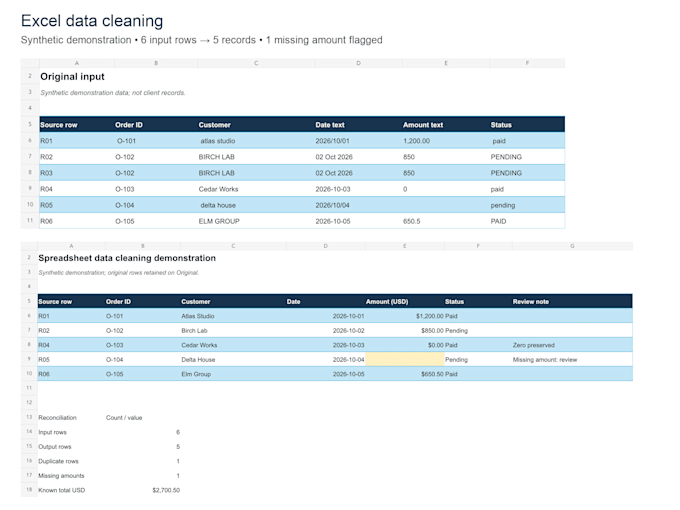The width and height of the screenshot is (680, 510).
Task: Select the value 5 beside Output rows
Action: point(178,447)
